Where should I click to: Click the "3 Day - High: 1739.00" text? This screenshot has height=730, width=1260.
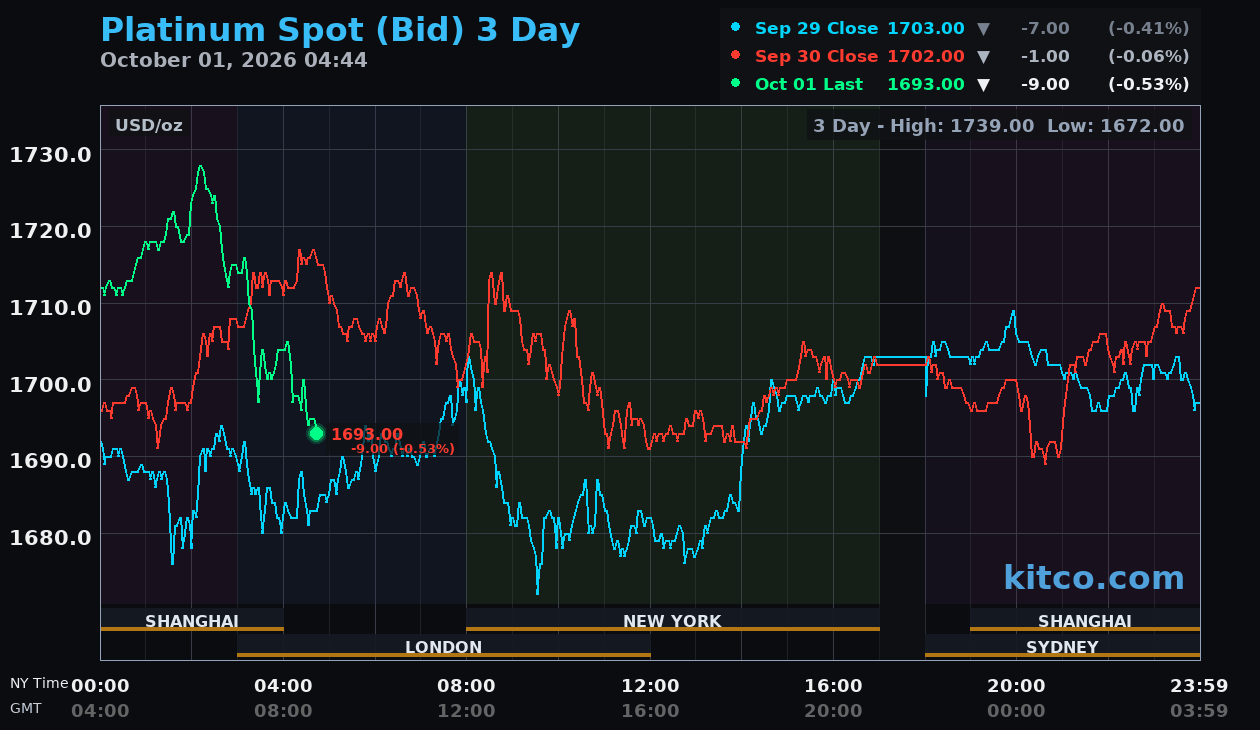click(924, 126)
